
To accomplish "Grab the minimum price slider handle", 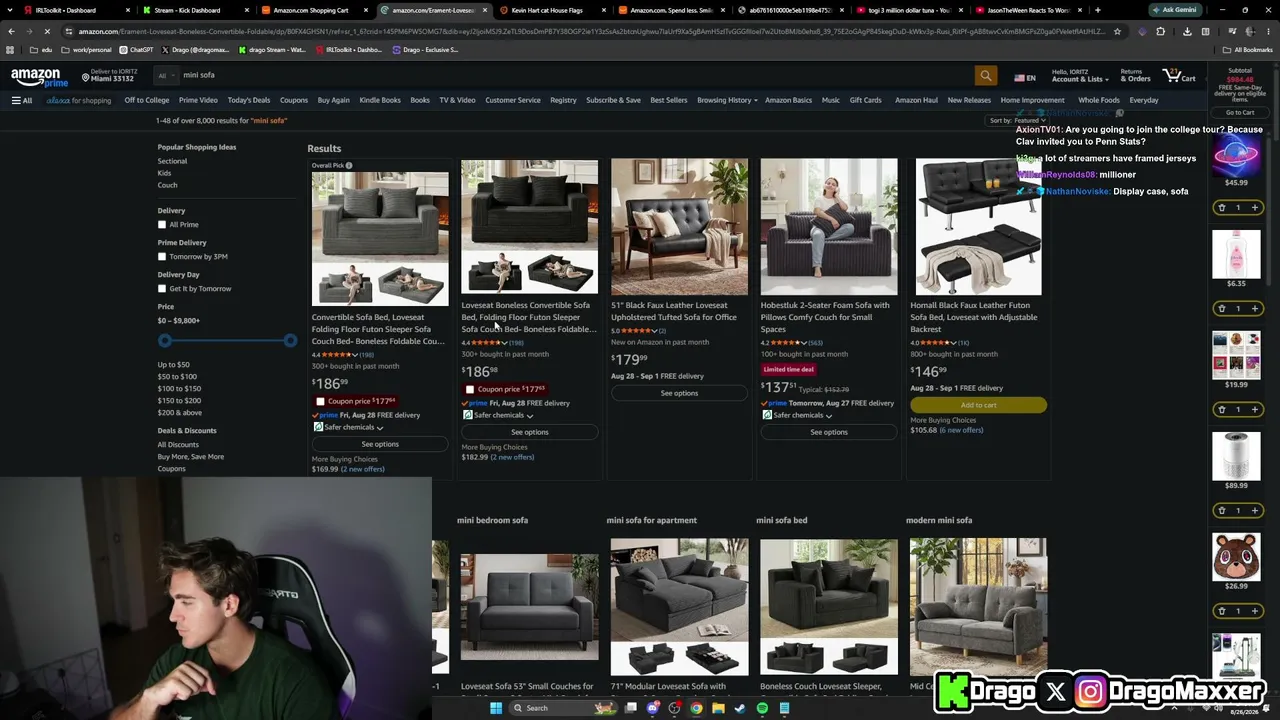I will [x=165, y=341].
